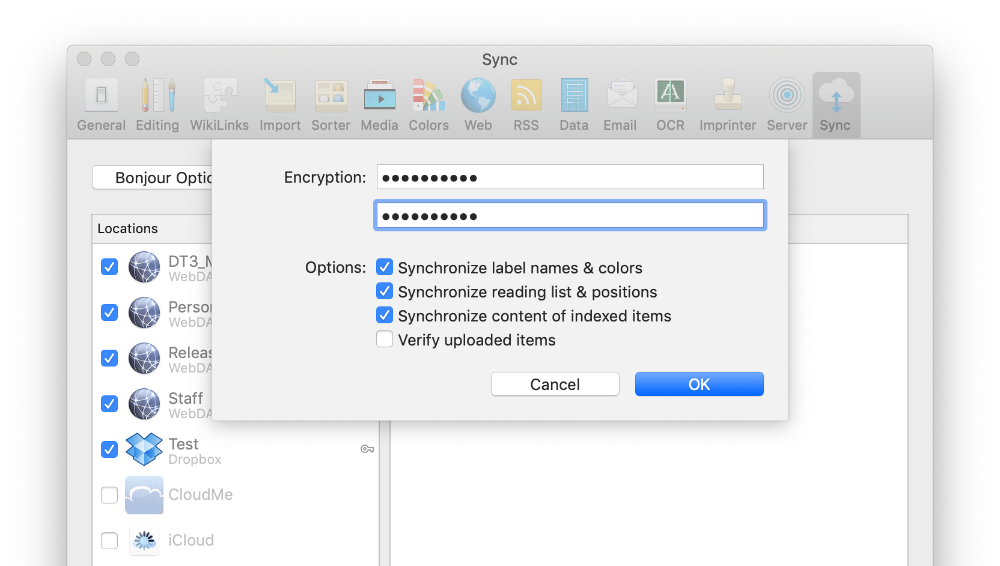Untick the Test Dropbox location checkbox
The width and height of the screenshot is (1000, 566).
110,450
